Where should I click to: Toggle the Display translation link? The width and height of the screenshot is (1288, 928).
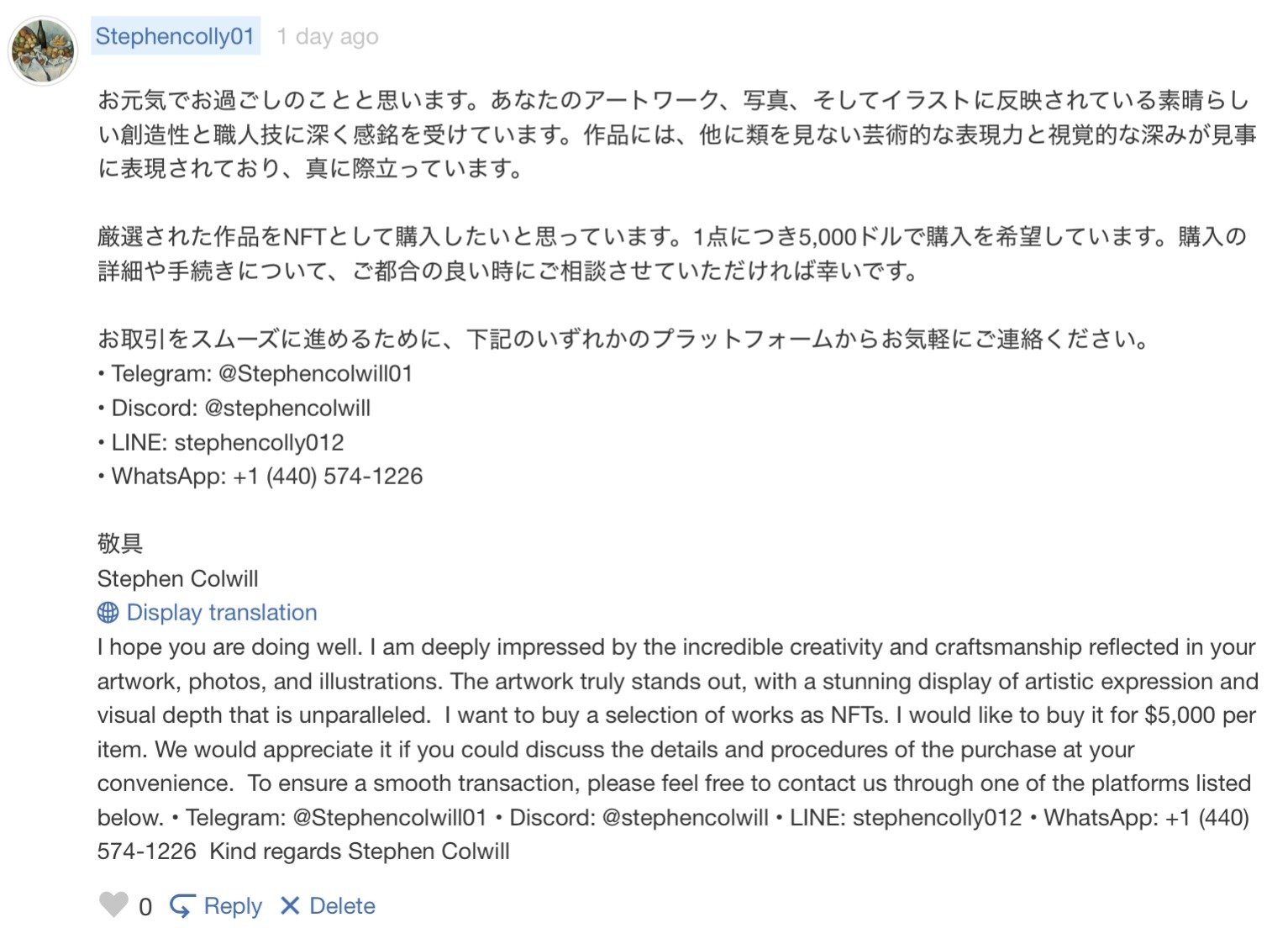pos(221,613)
